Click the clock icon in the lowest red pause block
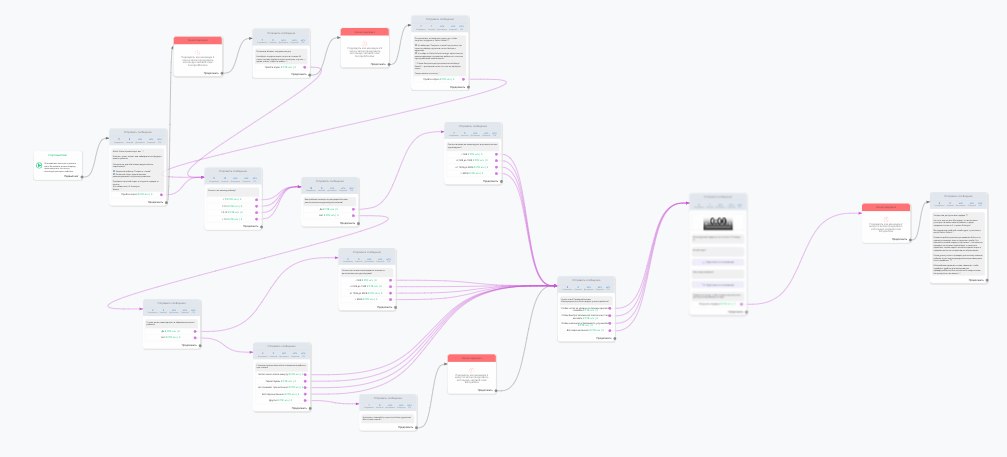 coord(470,368)
